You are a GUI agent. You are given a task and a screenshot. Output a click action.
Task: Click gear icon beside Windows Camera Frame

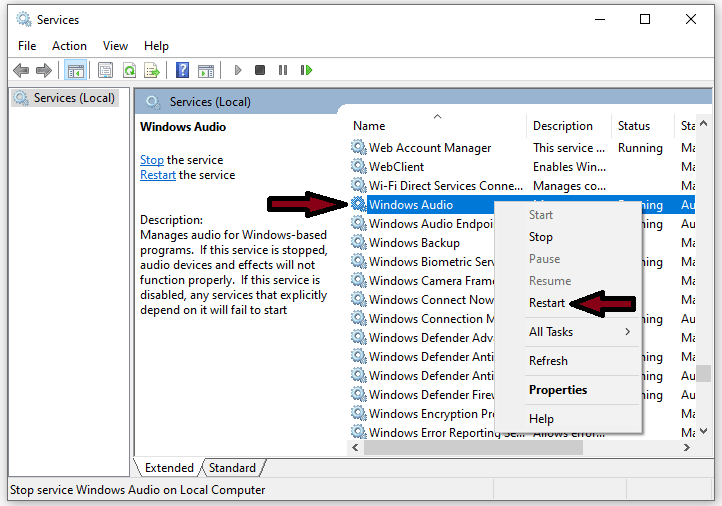[359, 280]
